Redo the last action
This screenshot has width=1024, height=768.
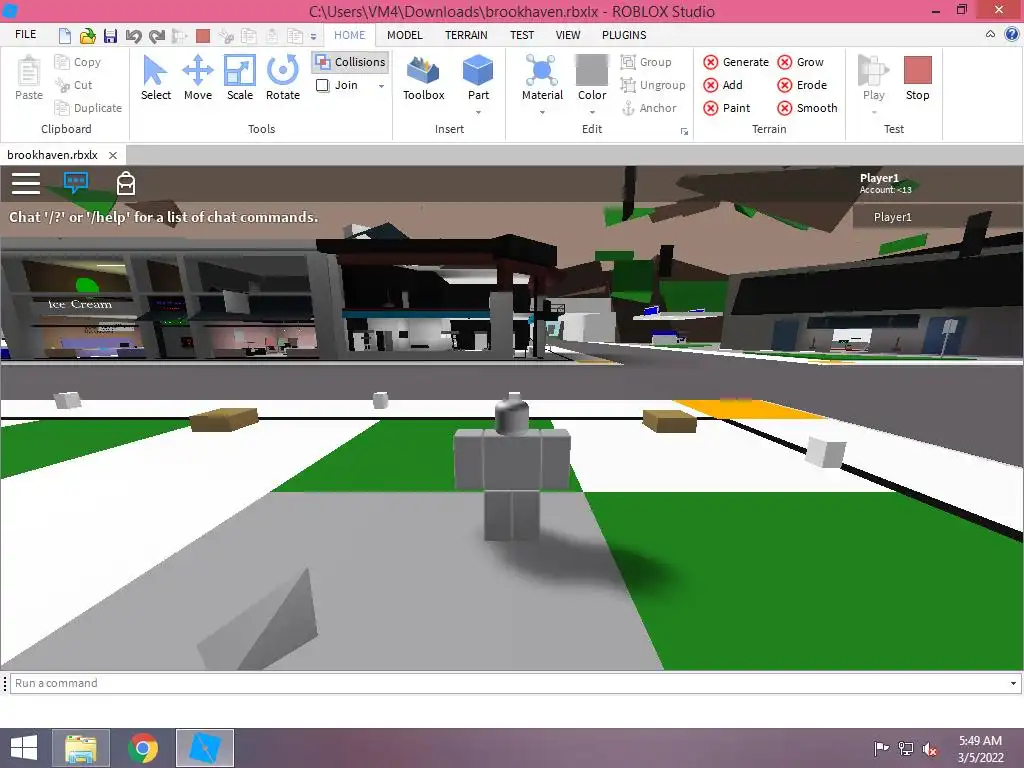157,35
